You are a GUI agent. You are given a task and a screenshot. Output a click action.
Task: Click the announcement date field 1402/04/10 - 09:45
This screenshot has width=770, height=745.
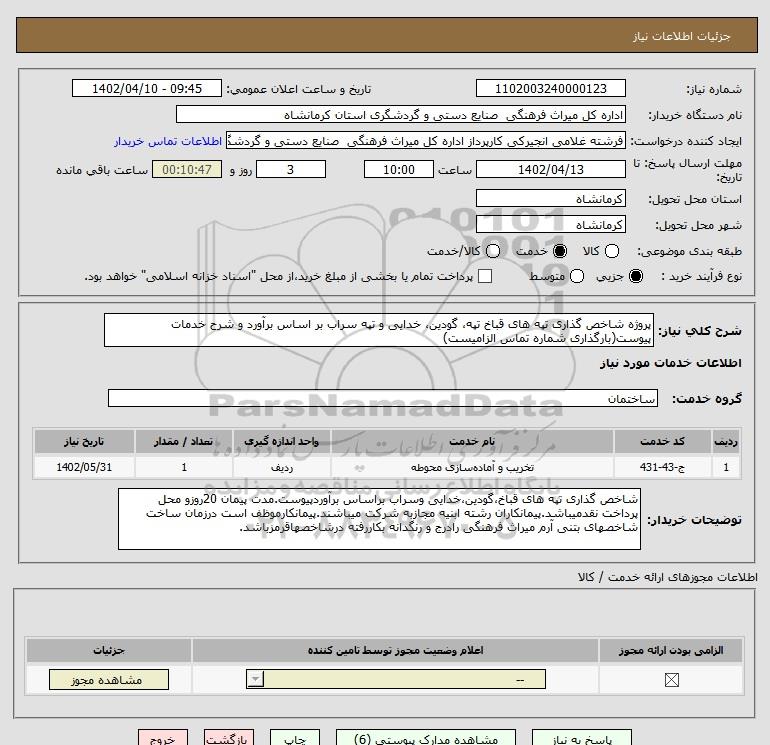point(147,88)
